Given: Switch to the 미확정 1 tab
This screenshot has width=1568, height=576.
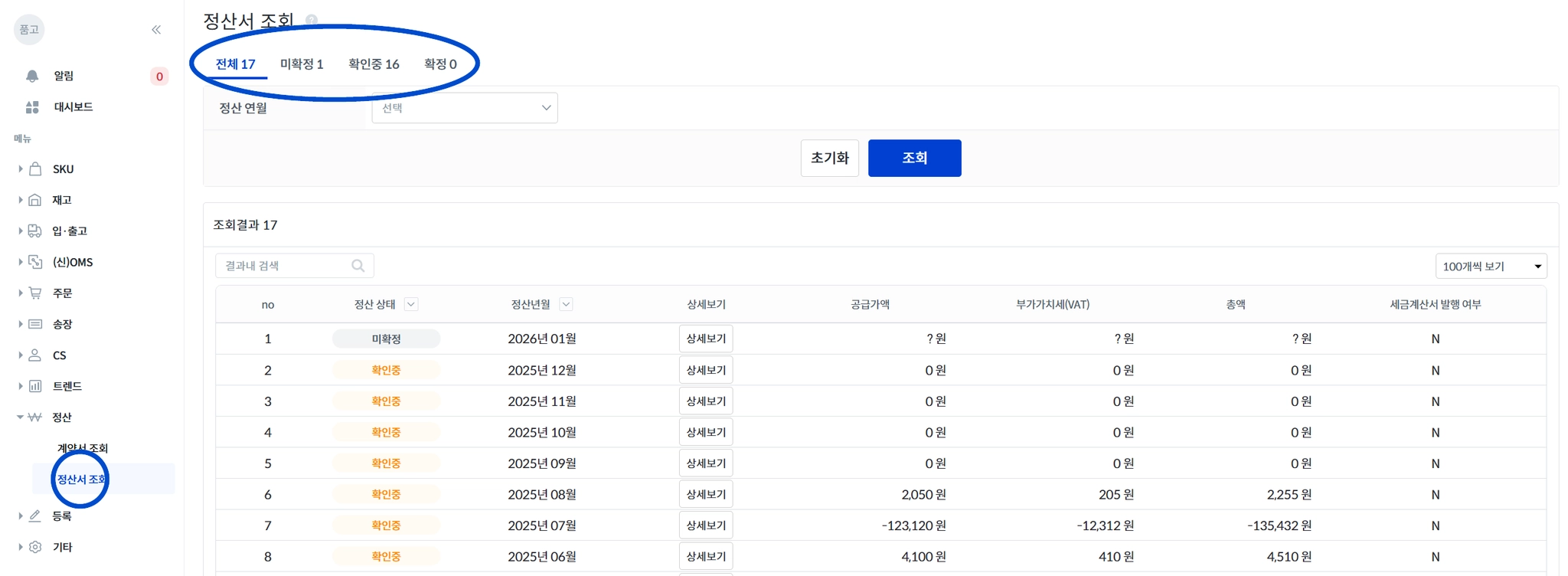Looking at the screenshot, I should point(302,64).
